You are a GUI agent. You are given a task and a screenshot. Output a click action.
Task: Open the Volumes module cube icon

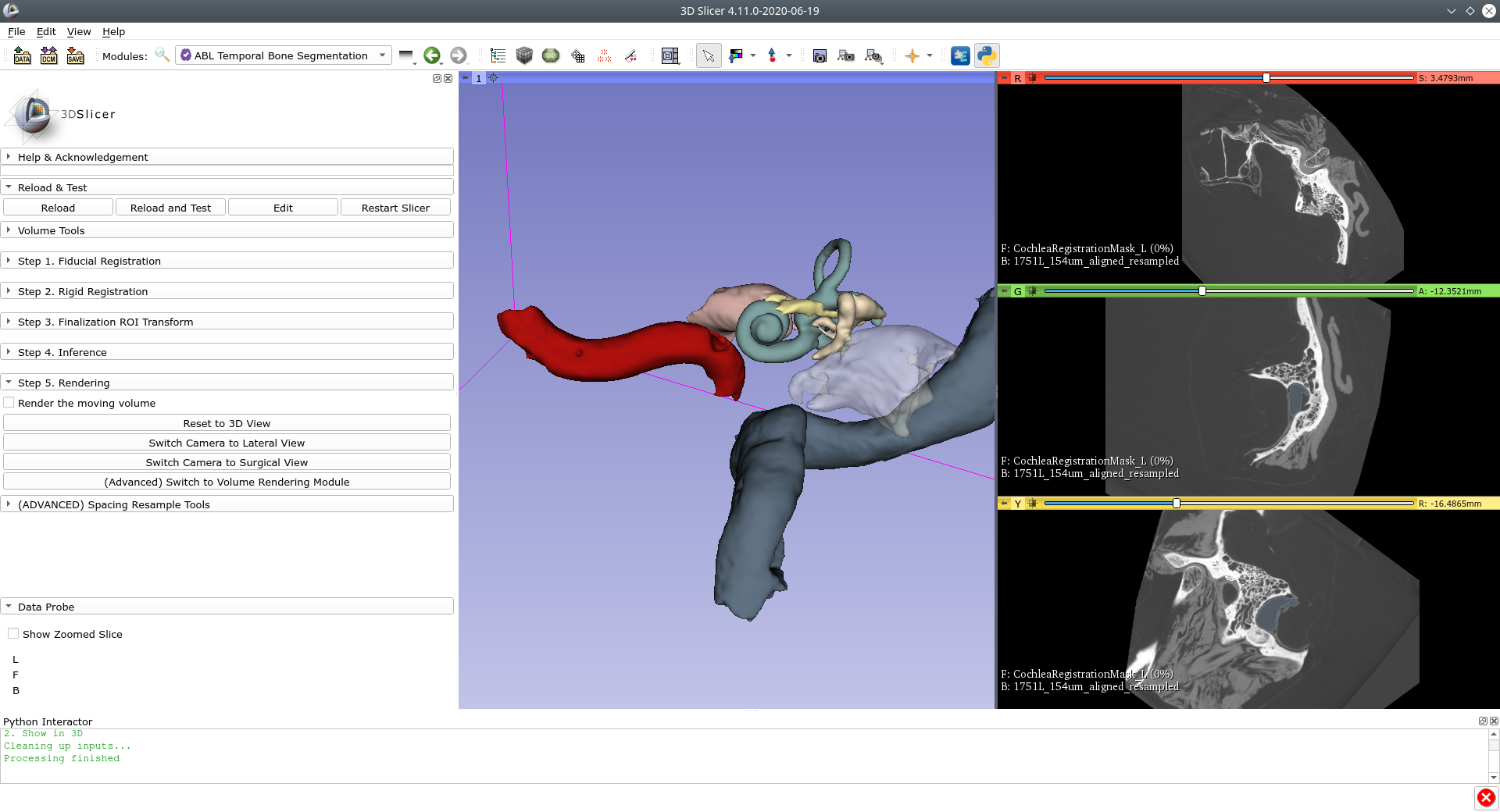524,55
